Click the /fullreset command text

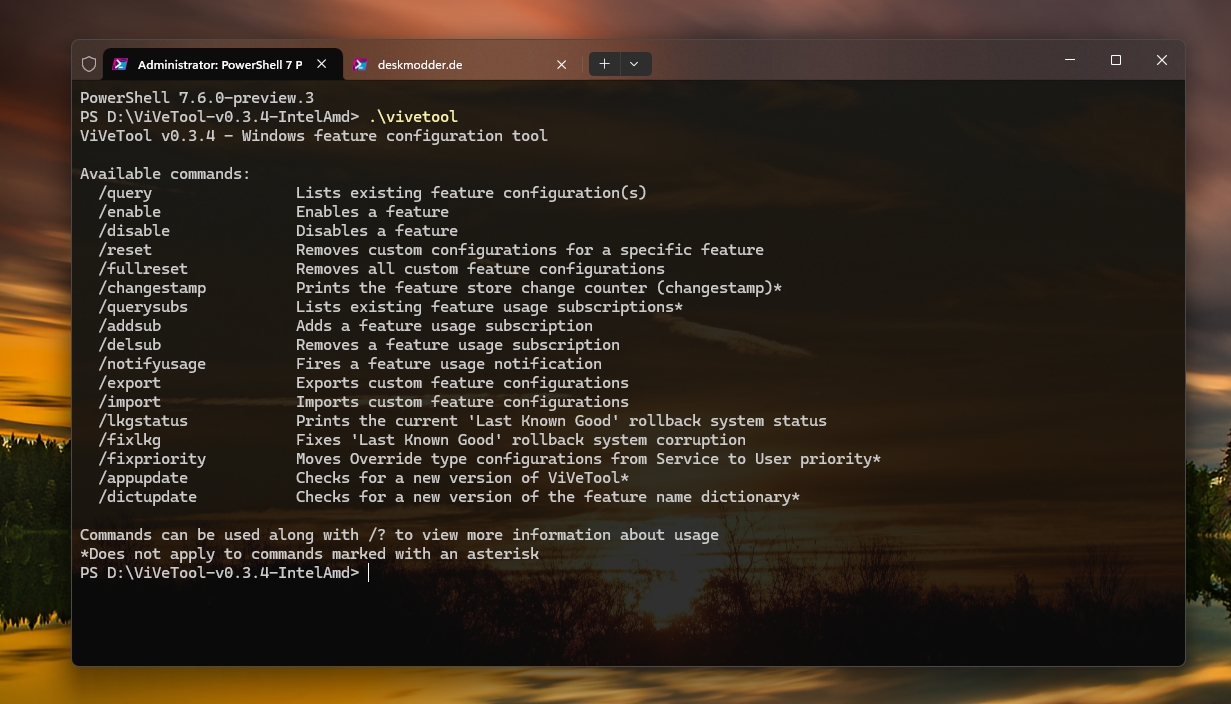tap(143, 269)
